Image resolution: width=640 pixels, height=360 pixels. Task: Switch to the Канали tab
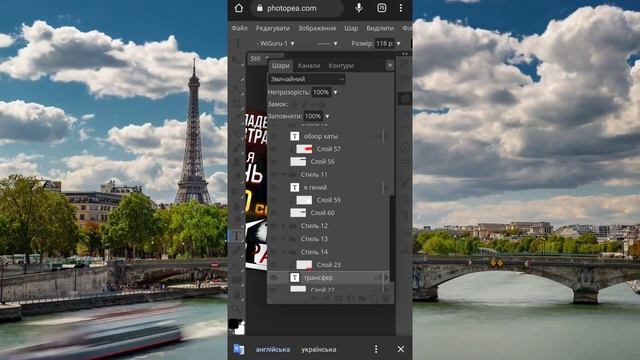pos(309,66)
